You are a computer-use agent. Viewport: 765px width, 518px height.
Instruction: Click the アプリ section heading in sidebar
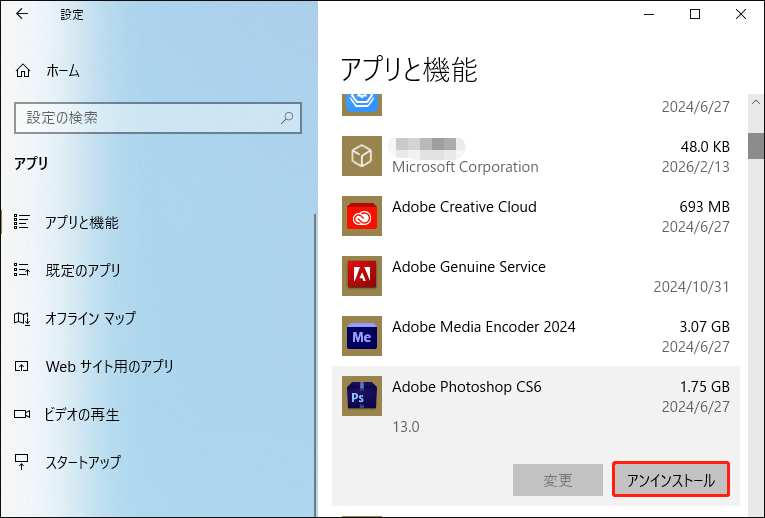click(x=31, y=163)
